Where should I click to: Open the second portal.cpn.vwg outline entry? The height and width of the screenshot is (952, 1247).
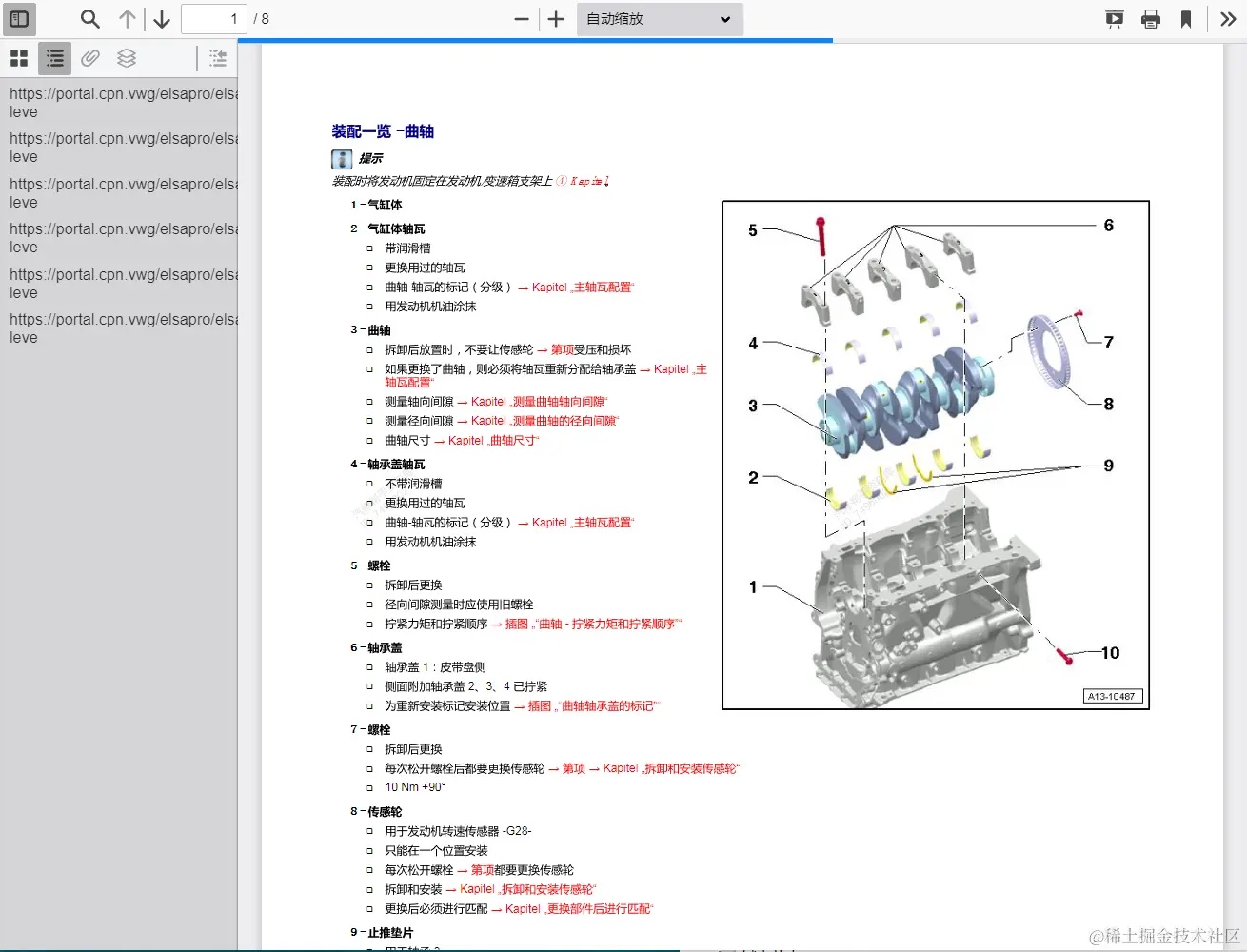tap(124, 148)
